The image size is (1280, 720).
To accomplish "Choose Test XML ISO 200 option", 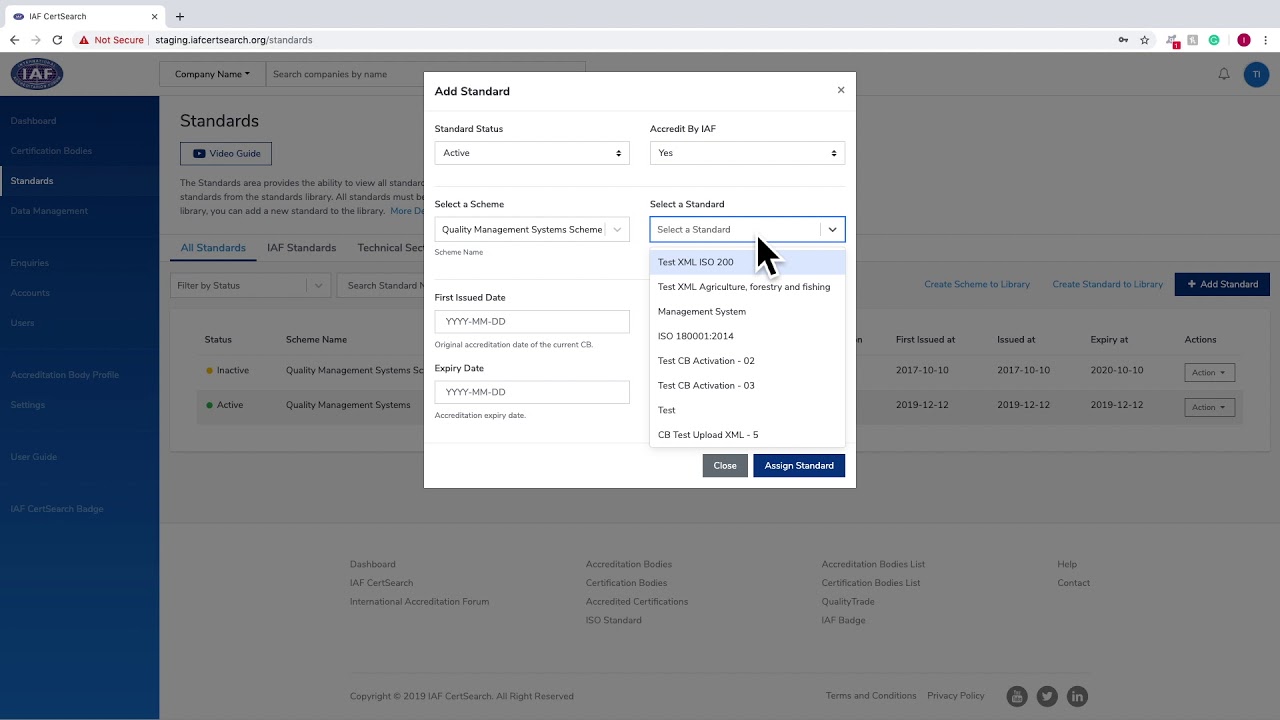I will click(x=747, y=262).
